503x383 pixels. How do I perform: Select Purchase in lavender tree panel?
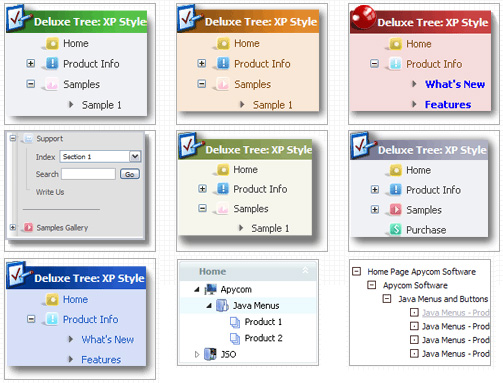[426, 230]
